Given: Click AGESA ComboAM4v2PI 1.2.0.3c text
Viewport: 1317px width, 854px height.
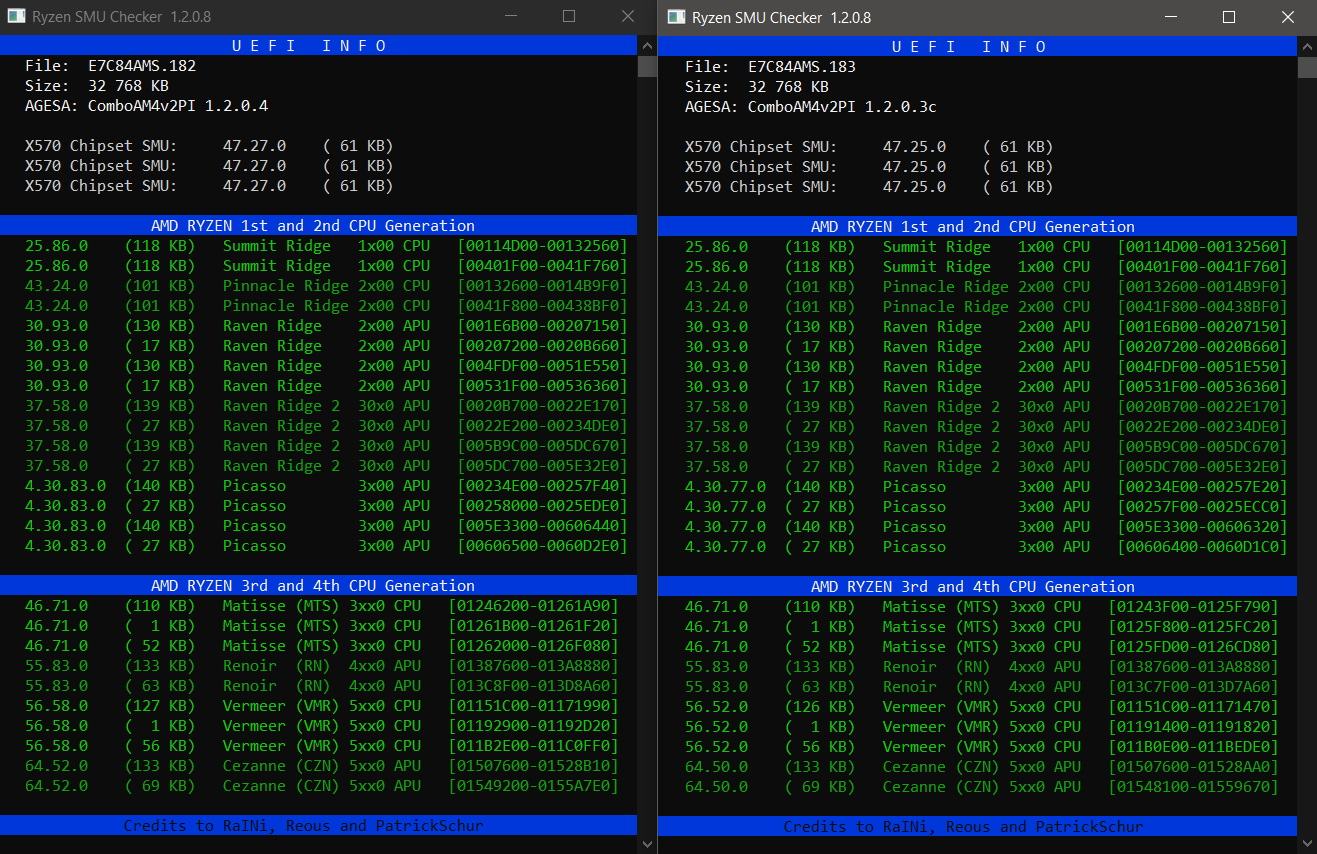Looking at the screenshot, I should pyautogui.click(x=811, y=107).
